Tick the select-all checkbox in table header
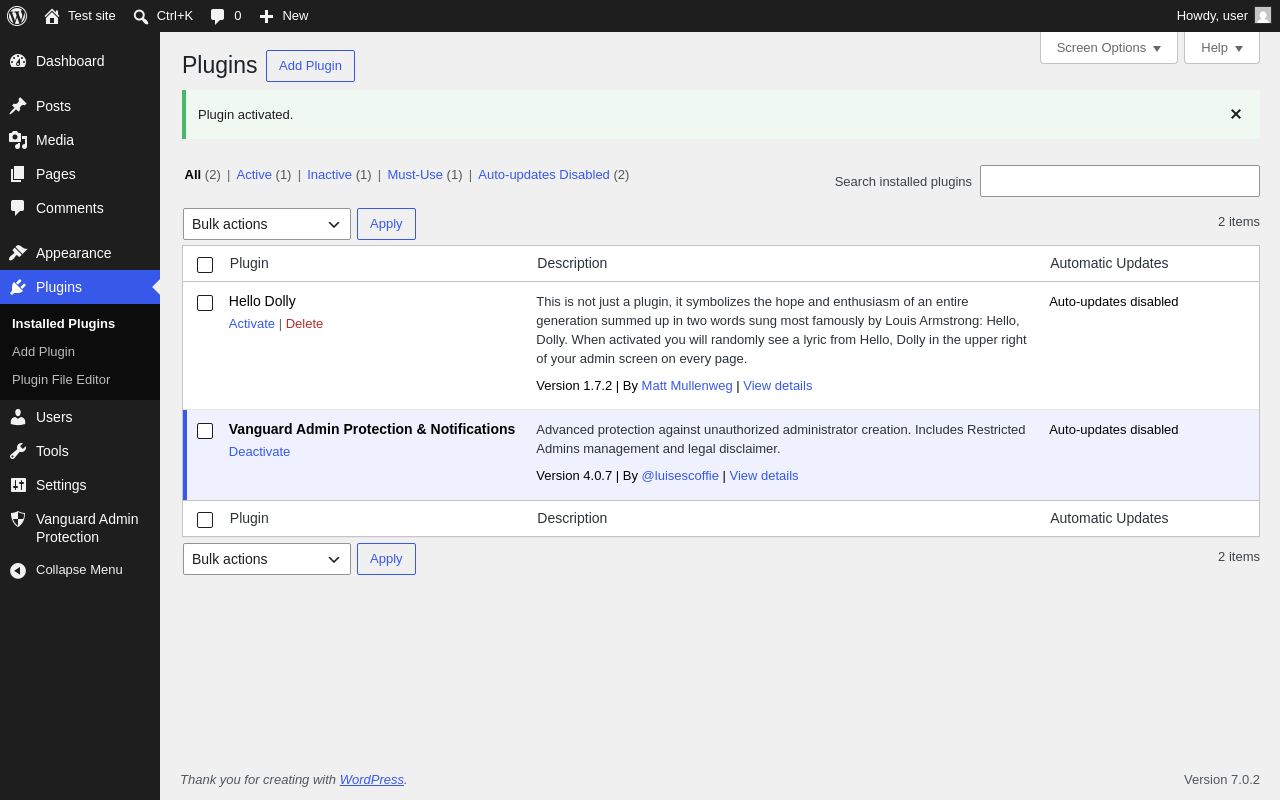This screenshot has height=800, width=1280. pyautogui.click(x=205, y=265)
